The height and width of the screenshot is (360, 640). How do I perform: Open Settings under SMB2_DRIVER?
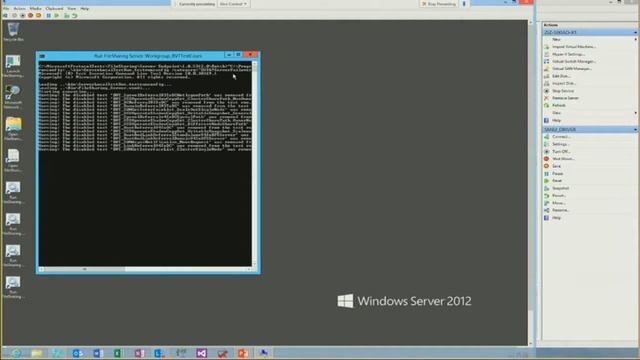coord(560,144)
